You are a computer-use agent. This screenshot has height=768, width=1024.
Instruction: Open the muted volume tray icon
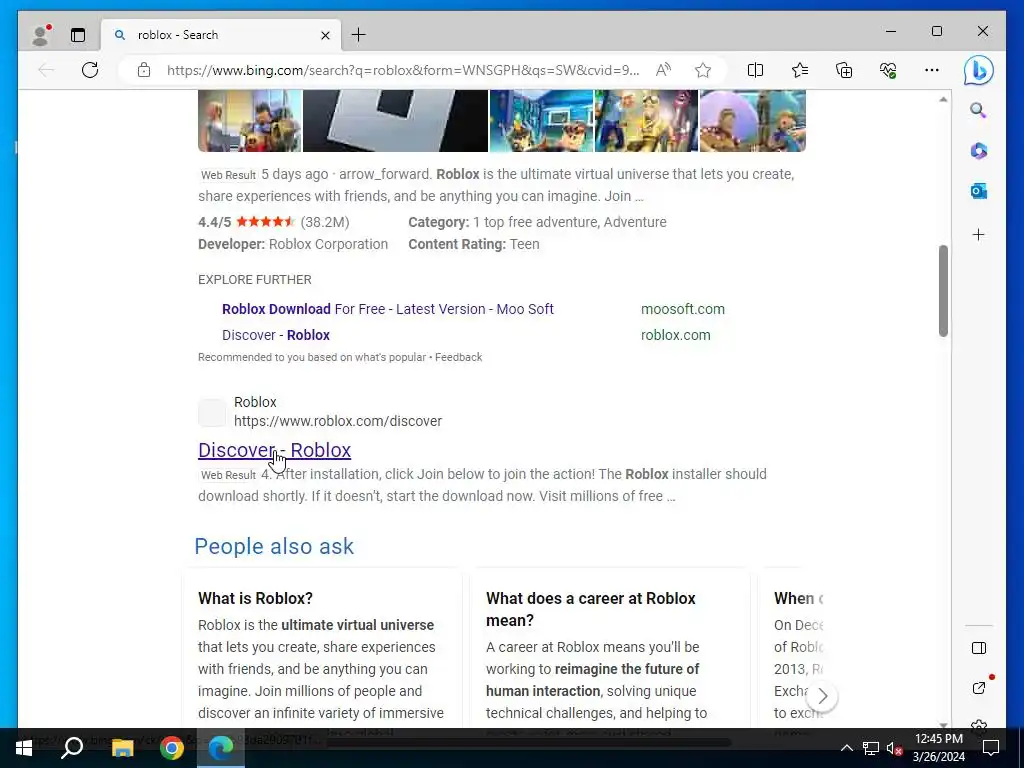(894, 748)
